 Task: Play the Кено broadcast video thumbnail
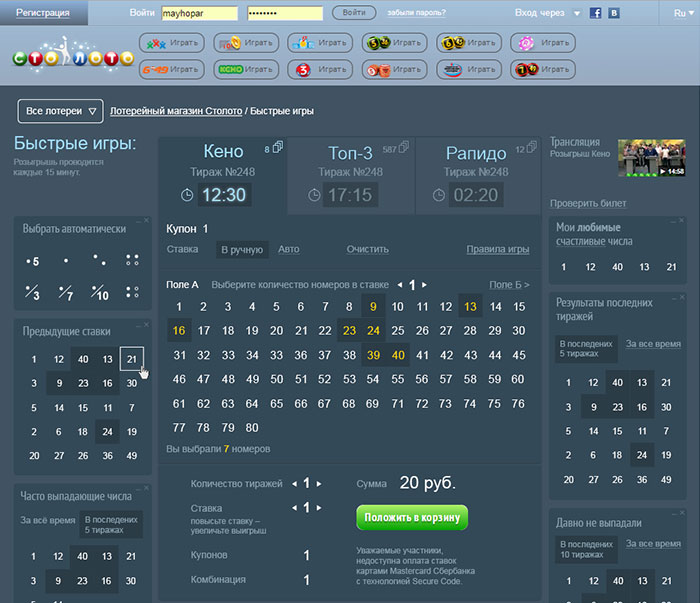coord(651,158)
